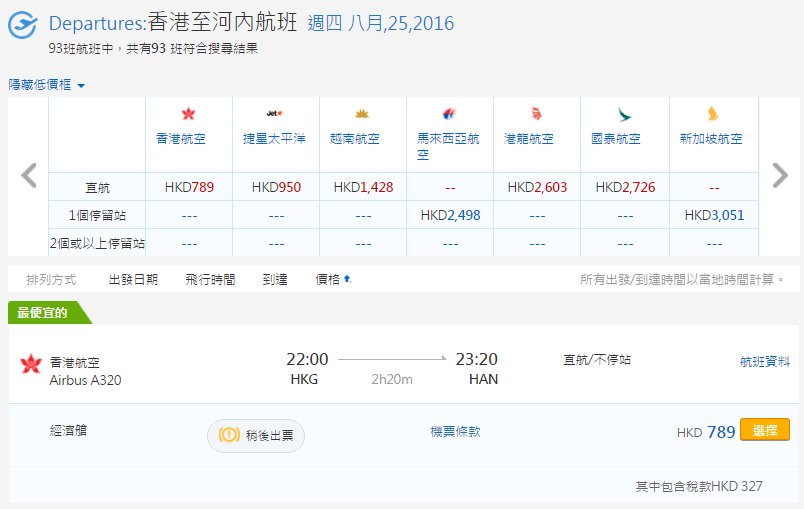Open the 港龍航空 airline link
Viewport: 804px width, 509px height.
[x=529, y=138]
